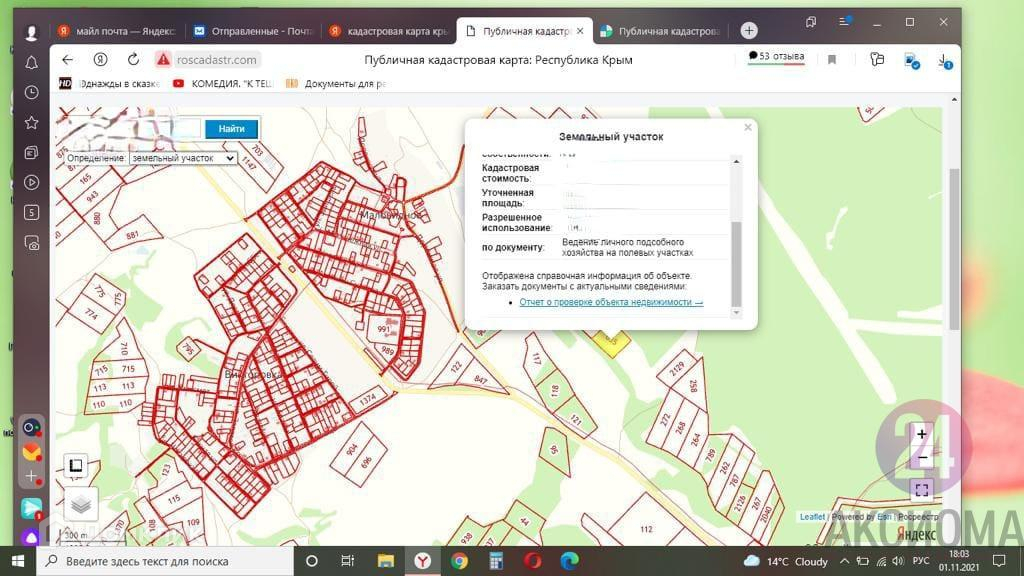This screenshot has width=1024, height=576.
Task: Open browser history clock icon in sidebar
Action: coord(31,92)
